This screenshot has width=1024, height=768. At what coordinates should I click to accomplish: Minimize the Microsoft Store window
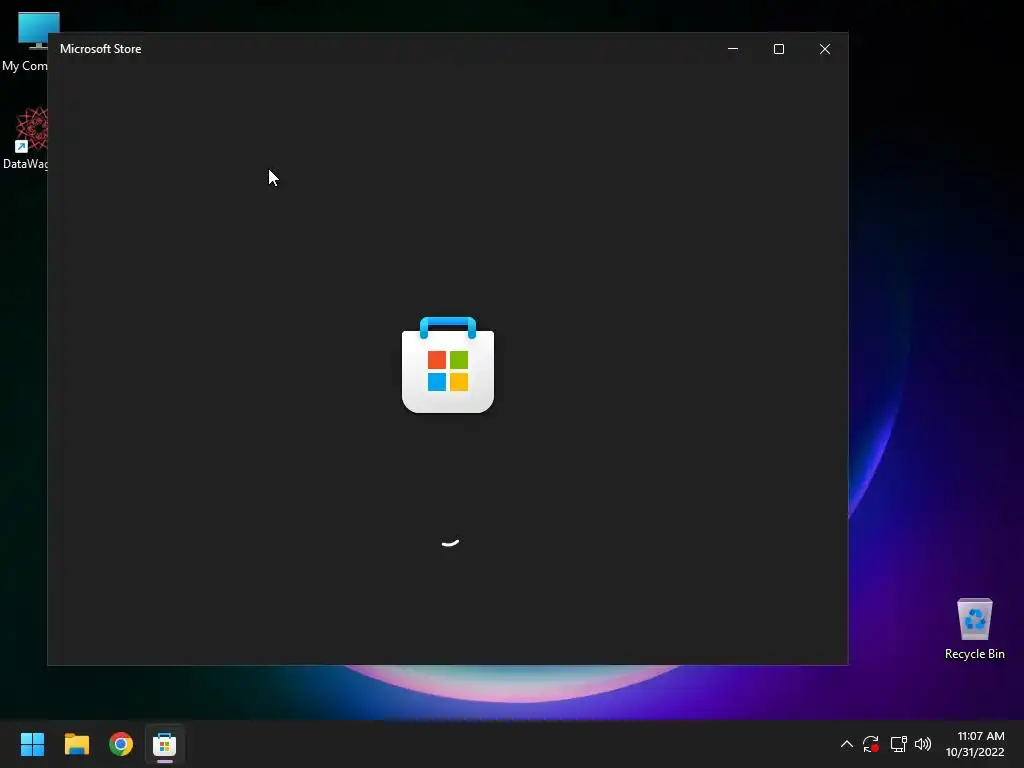click(733, 49)
